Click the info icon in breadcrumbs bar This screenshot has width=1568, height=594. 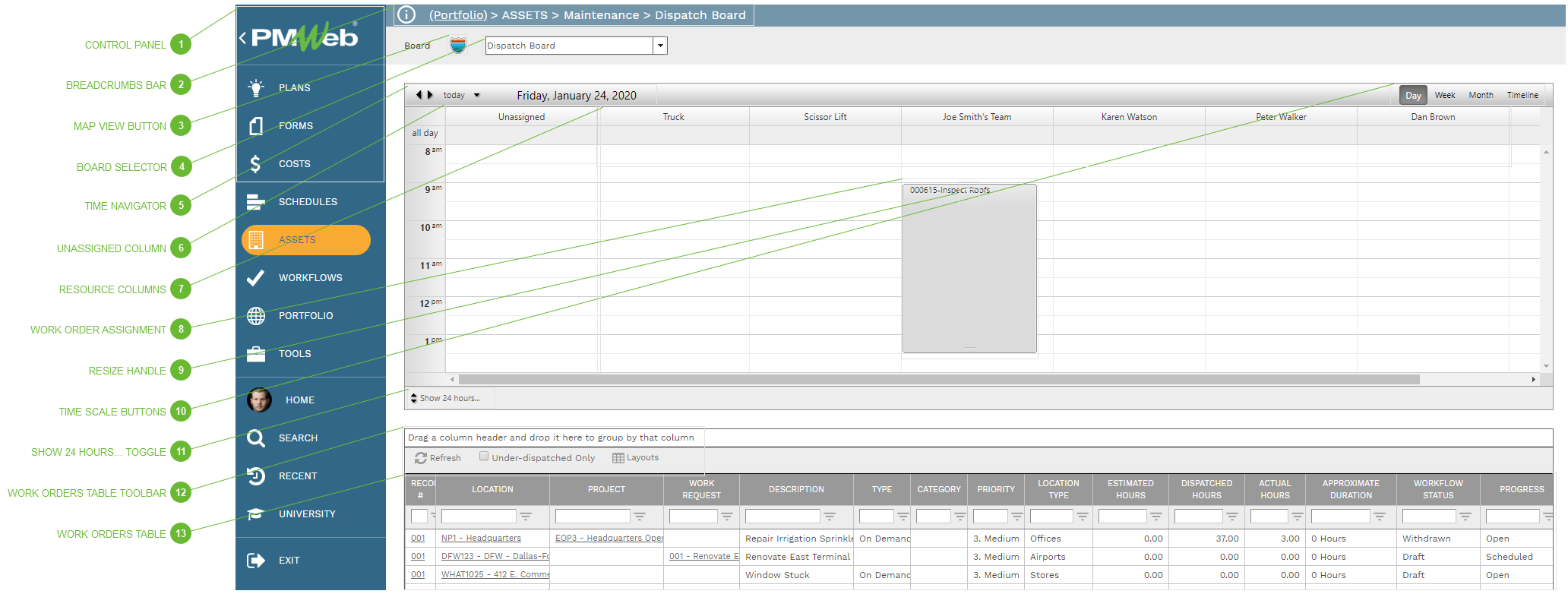[x=407, y=14]
